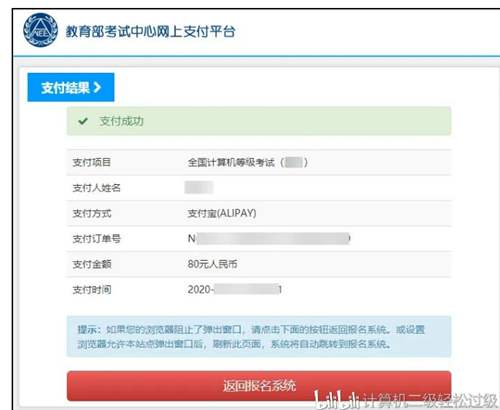Click the blue 提示 hint message box
The image size is (500, 410).
point(259,336)
